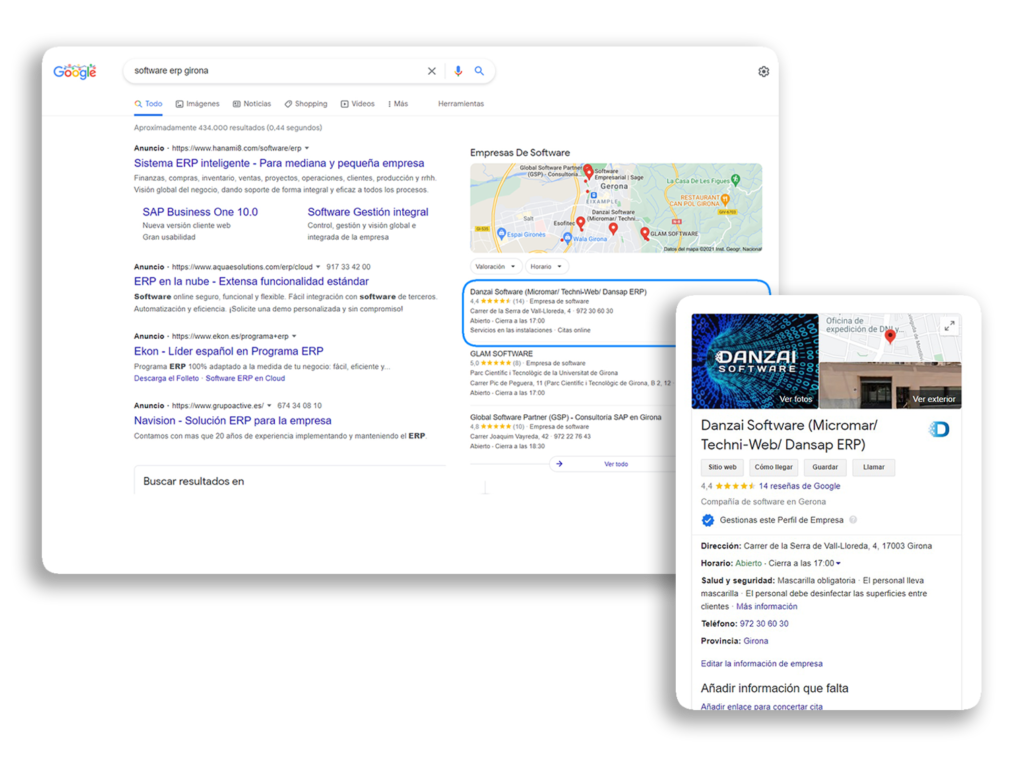Click the verified profile badge icon
The width and height of the screenshot is (1024, 768).
pos(708,520)
